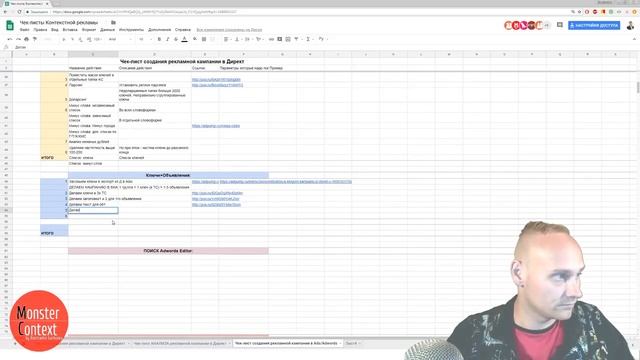Create a filter from the toolbar
The width and height of the screenshot is (640, 360).
(297, 39)
